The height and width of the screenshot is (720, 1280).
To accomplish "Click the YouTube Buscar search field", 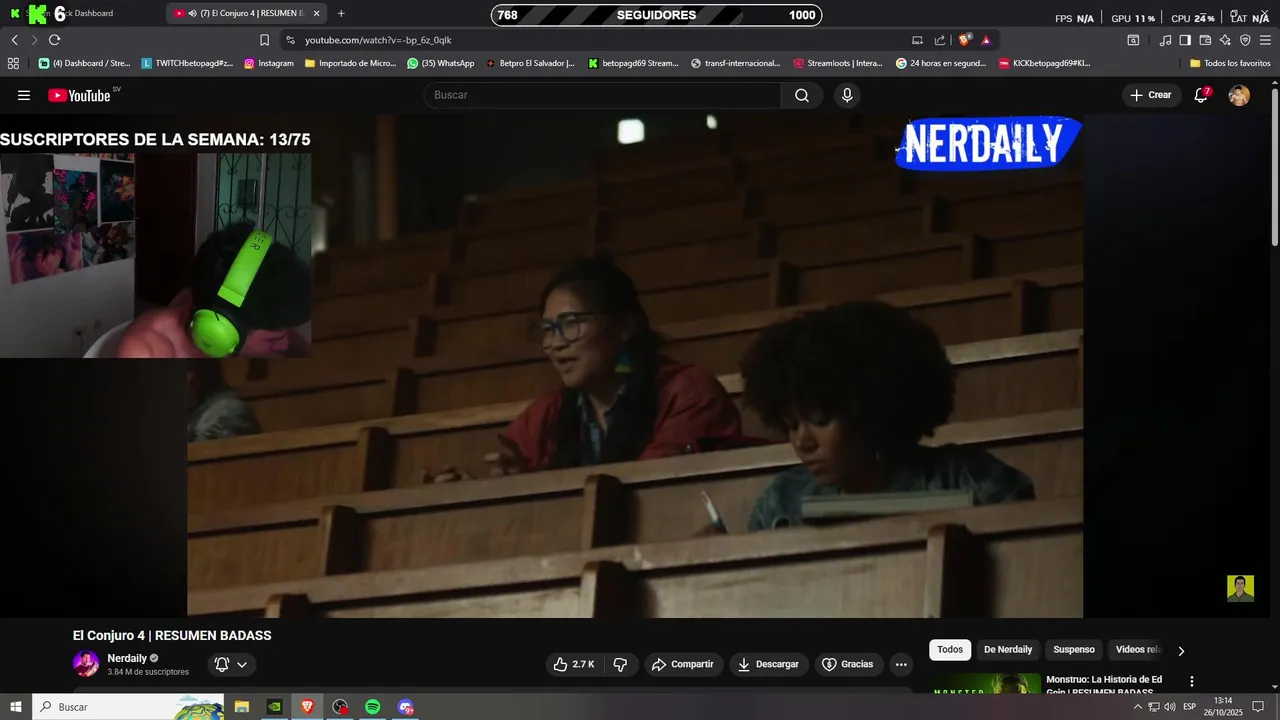I will [602, 95].
